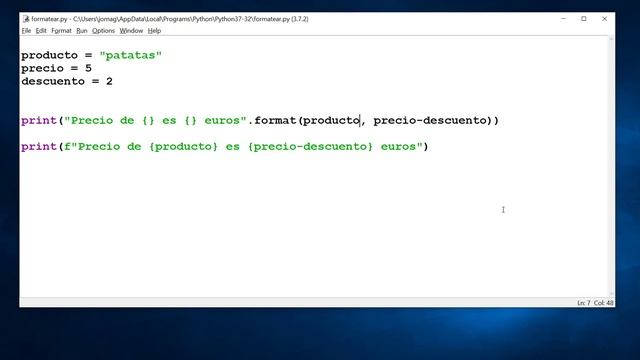
Task: Close the formatear.py editor window
Action: [604, 19]
